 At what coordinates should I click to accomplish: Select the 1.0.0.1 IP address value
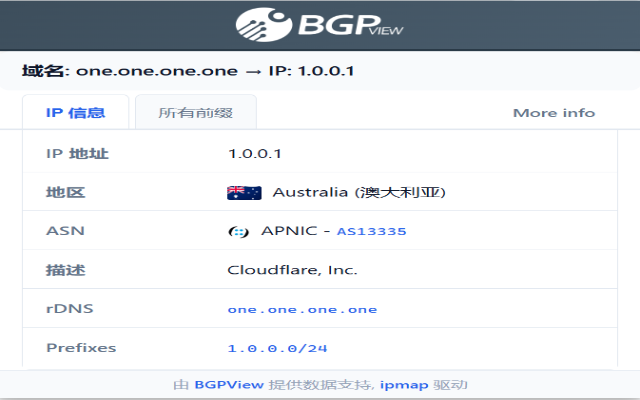255,153
